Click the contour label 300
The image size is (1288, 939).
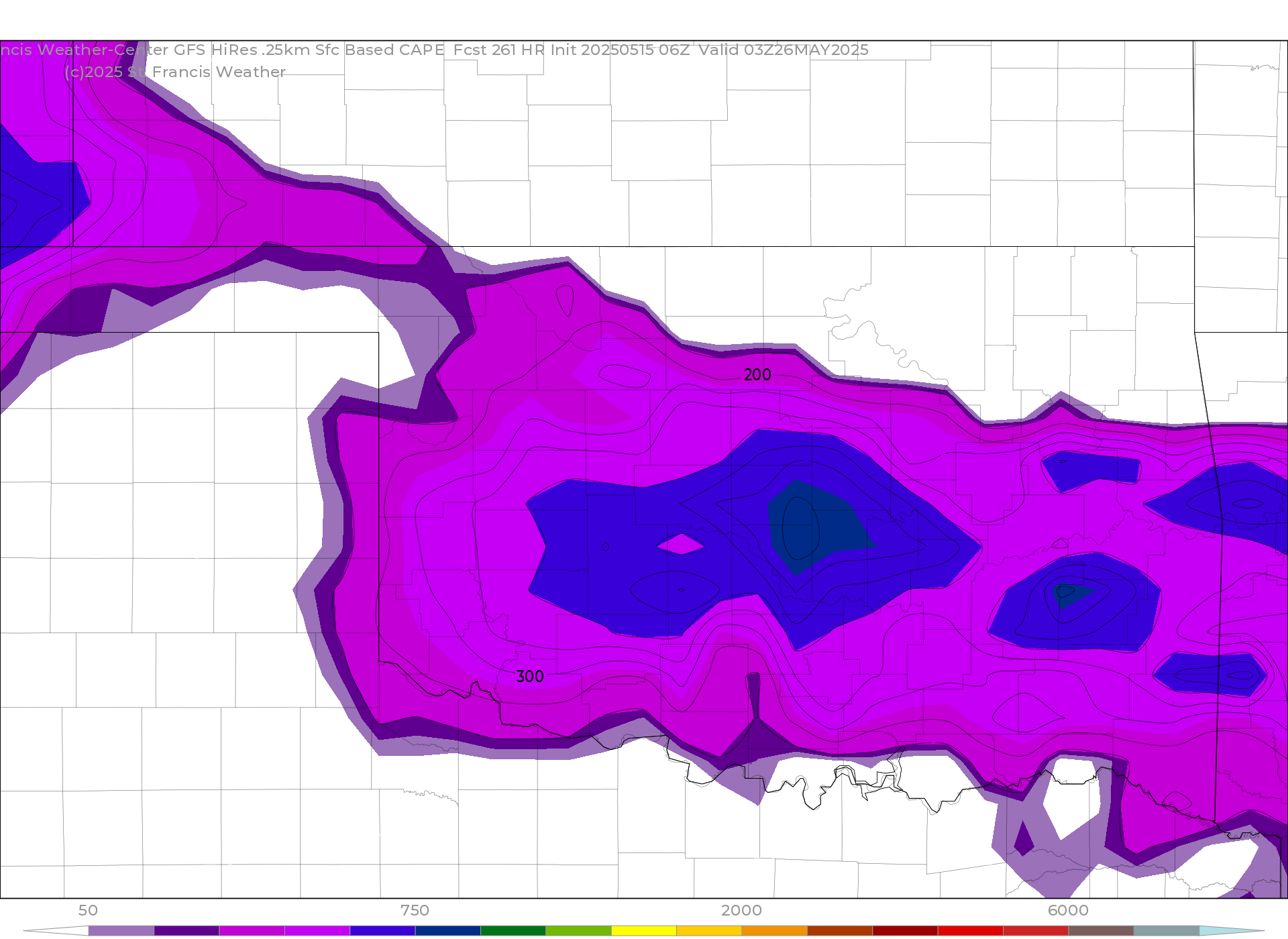pyautogui.click(x=530, y=677)
